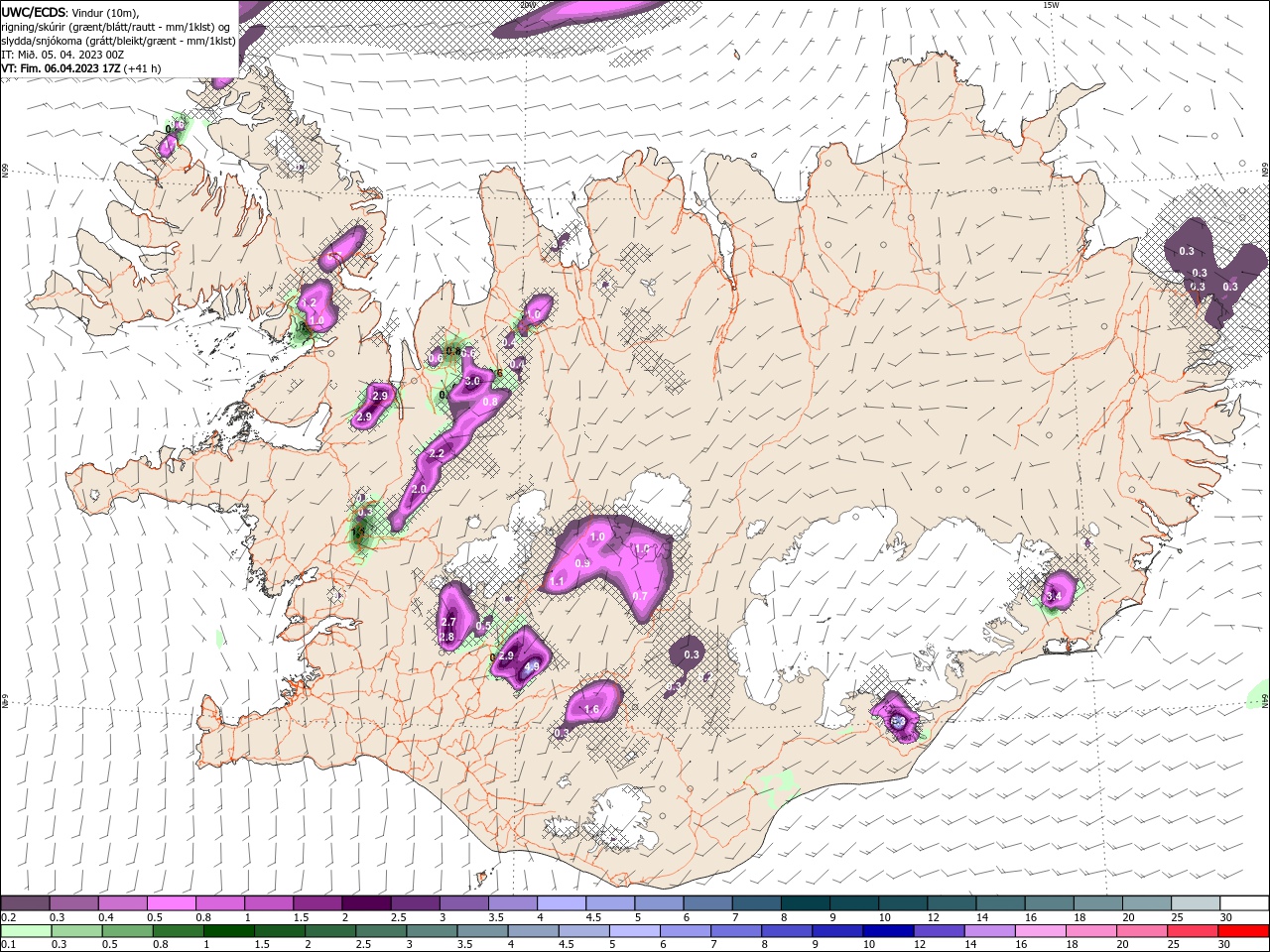Pick the navy blue 10–12 rain scale swatch
This screenshot has width=1270, height=952.
pyautogui.click(x=888, y=931)
